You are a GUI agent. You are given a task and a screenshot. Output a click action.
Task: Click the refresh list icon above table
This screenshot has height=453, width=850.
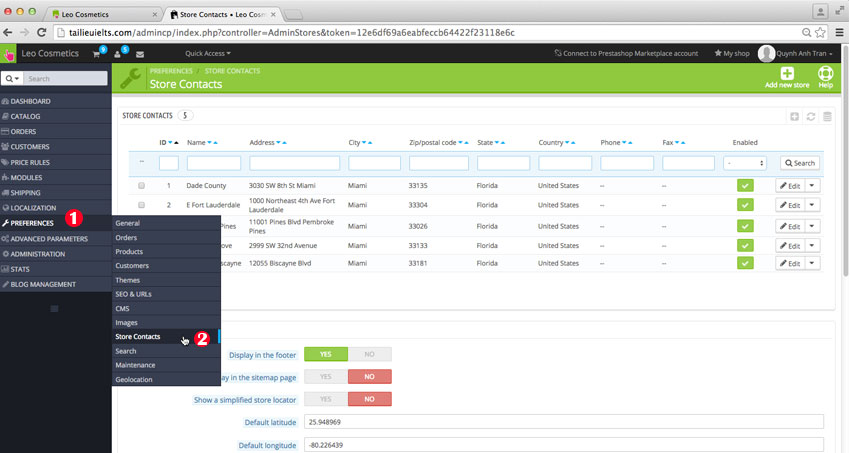point(810,117)
